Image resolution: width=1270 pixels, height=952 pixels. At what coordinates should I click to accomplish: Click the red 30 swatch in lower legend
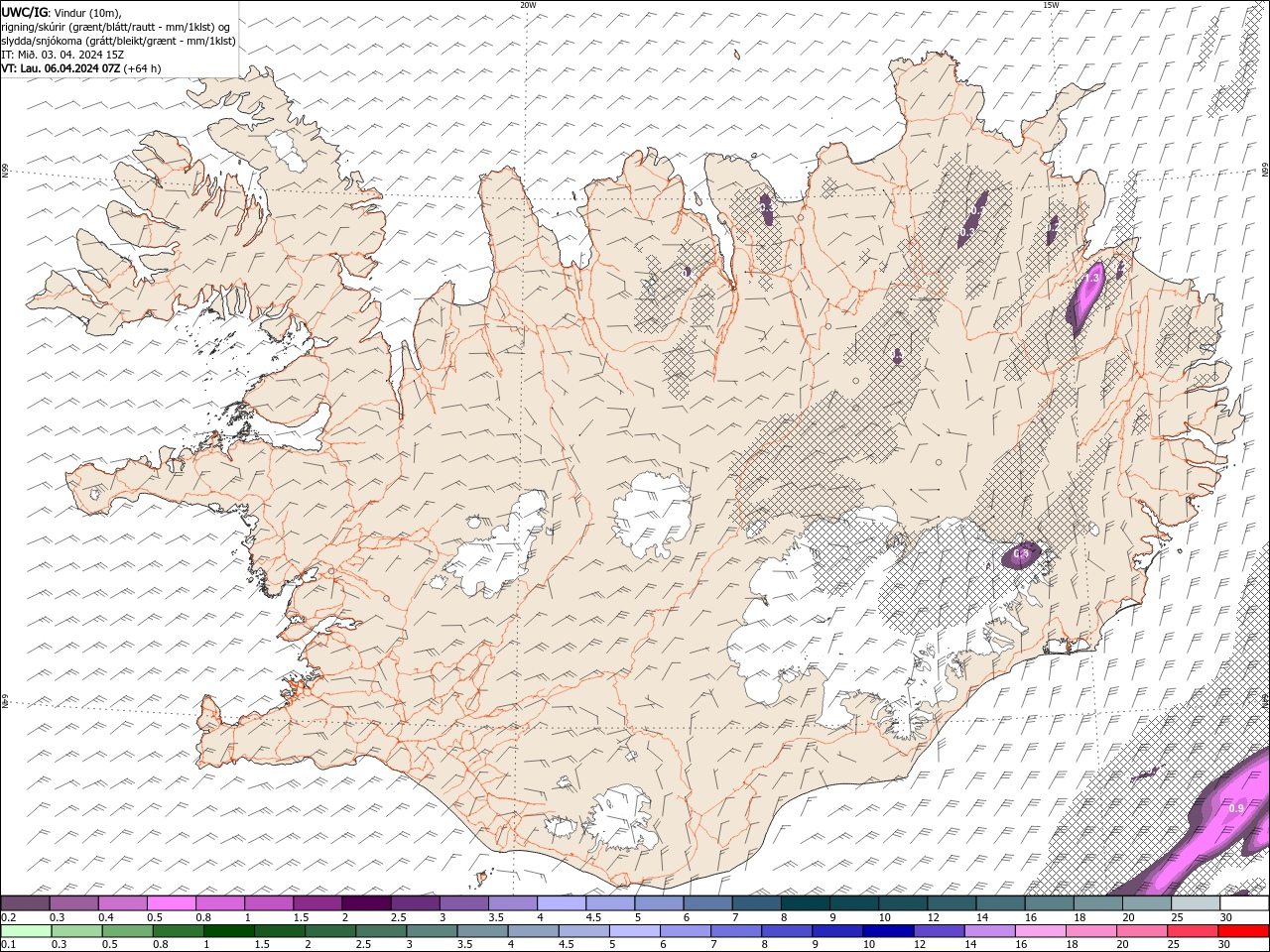[1243, 931]
